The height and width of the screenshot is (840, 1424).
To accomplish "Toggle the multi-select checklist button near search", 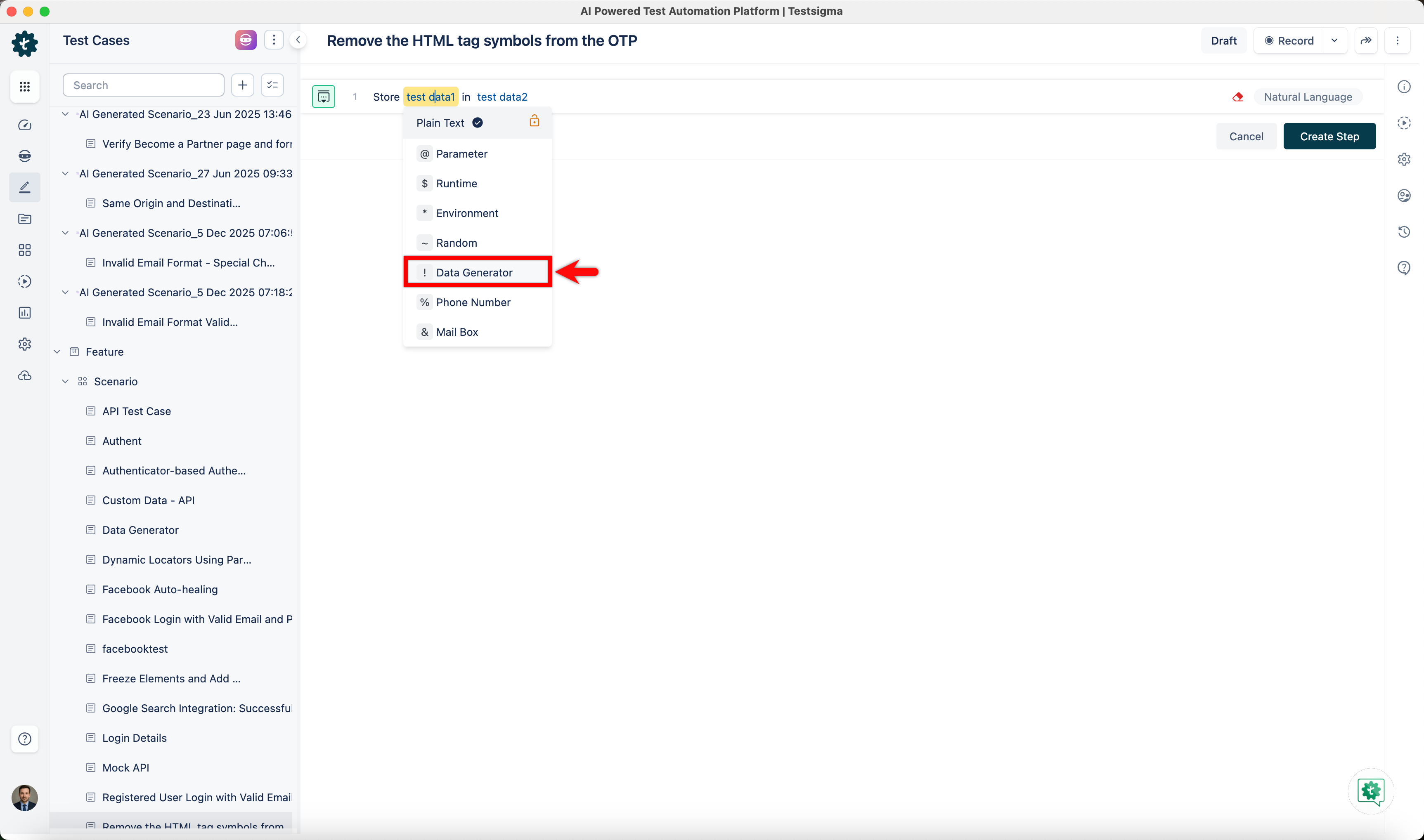I will [x=272, y=85].
